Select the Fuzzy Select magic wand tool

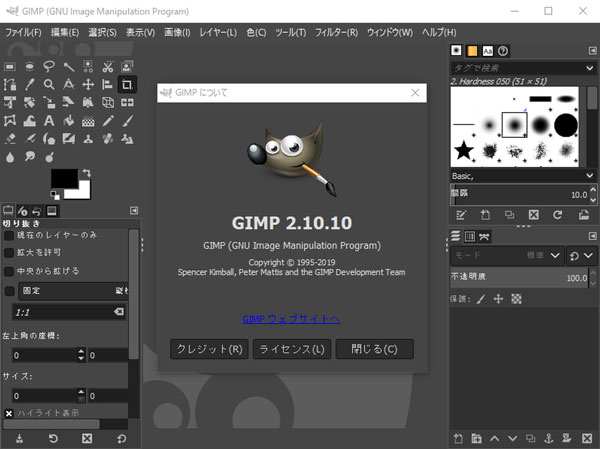69,67
